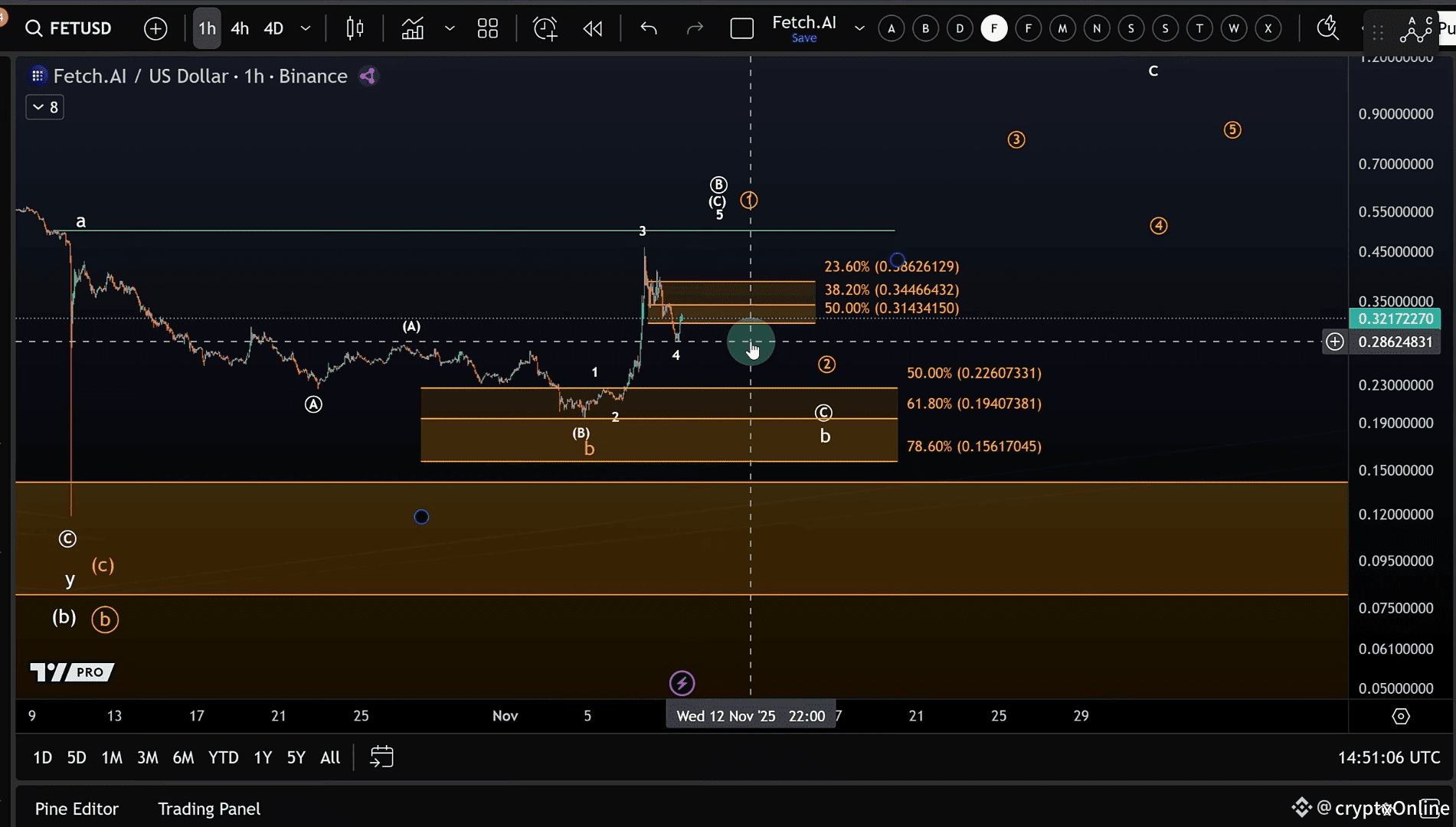The image size is (1456, 827).
Task: Switch to the 4h timeframe
Action: click(x=240, y=29)
